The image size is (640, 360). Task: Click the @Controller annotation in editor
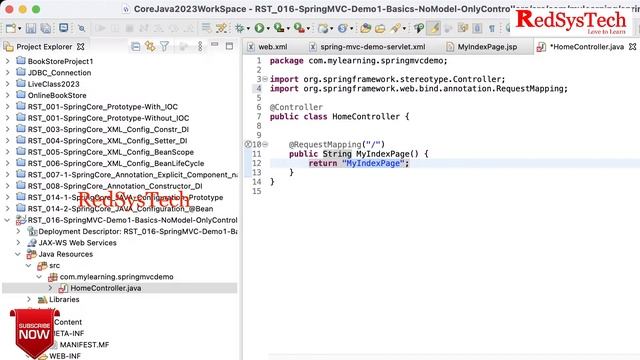[x=296, y=107]
